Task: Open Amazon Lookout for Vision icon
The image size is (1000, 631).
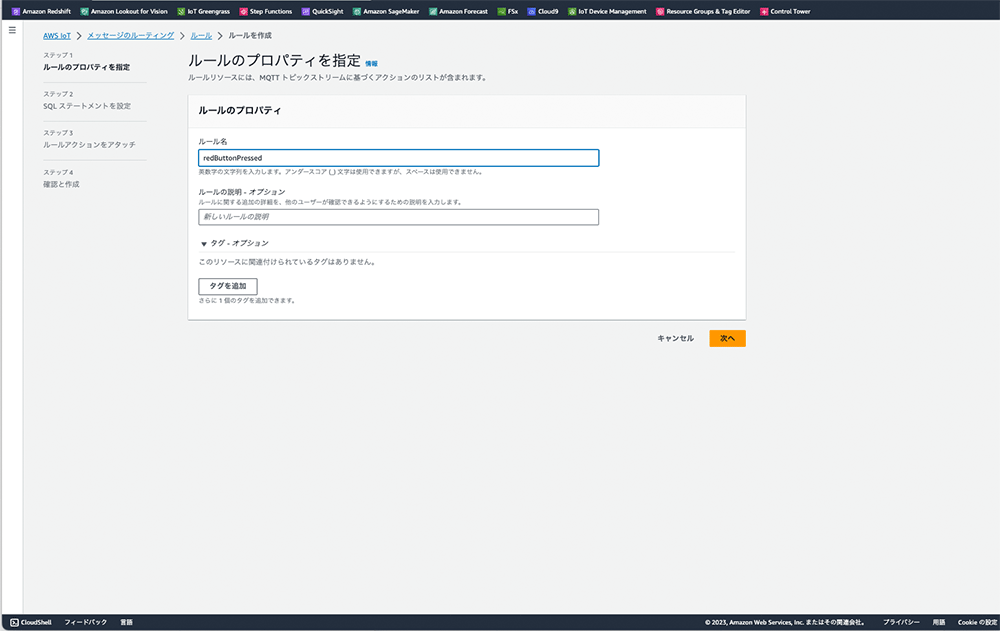Action: pos(84,11)
